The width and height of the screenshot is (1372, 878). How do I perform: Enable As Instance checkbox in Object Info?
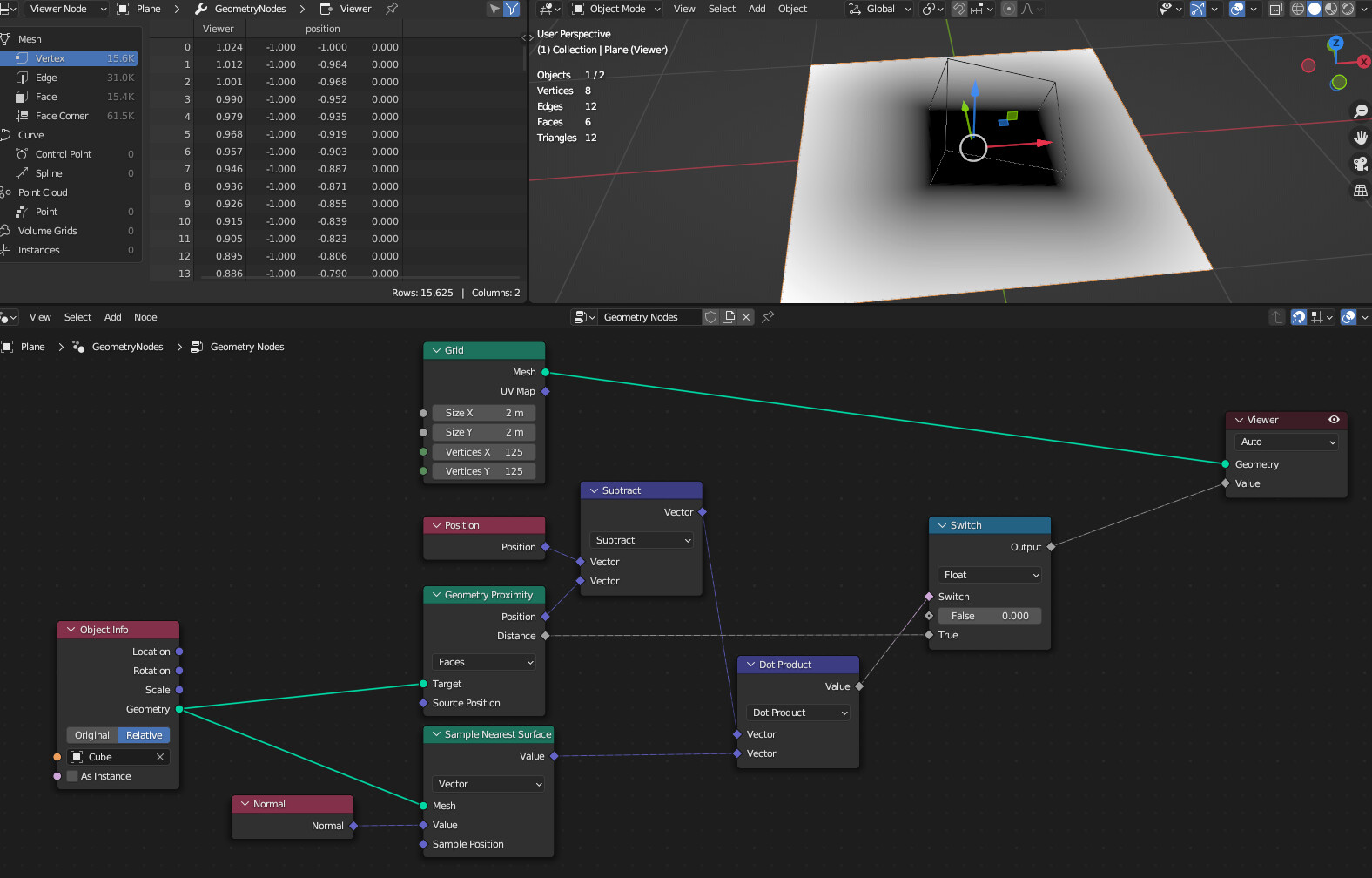72,776
